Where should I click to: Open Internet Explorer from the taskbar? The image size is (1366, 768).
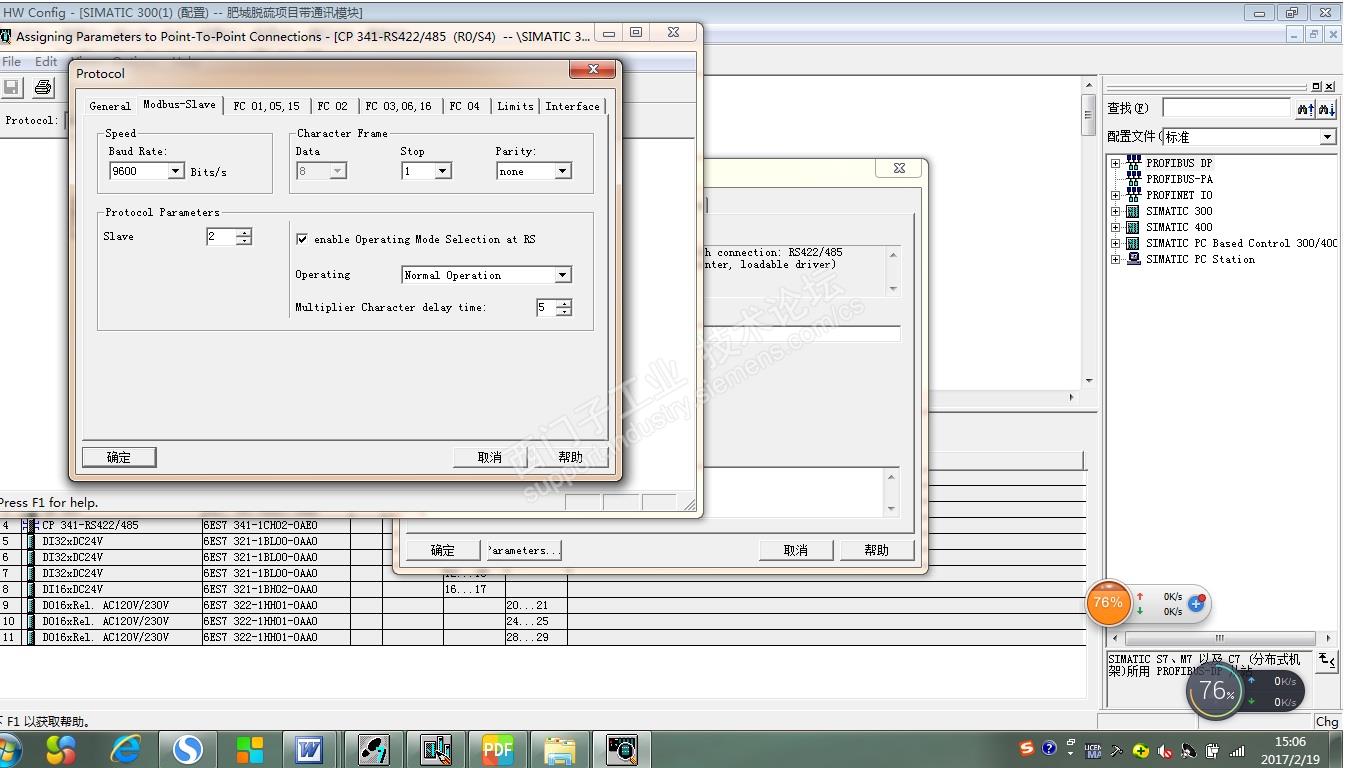pyautogui.click(x=125, y=749)
